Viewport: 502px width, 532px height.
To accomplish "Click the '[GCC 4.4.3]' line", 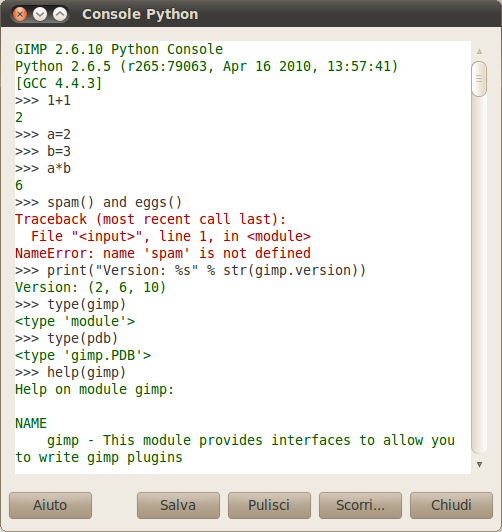I will click(58, 83).
